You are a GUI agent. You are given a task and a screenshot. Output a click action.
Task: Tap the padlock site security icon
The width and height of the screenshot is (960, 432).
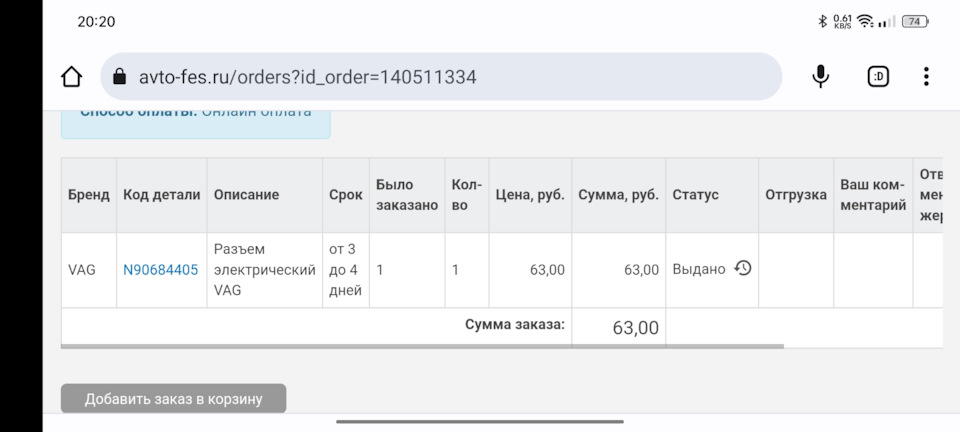pos(119,77)
